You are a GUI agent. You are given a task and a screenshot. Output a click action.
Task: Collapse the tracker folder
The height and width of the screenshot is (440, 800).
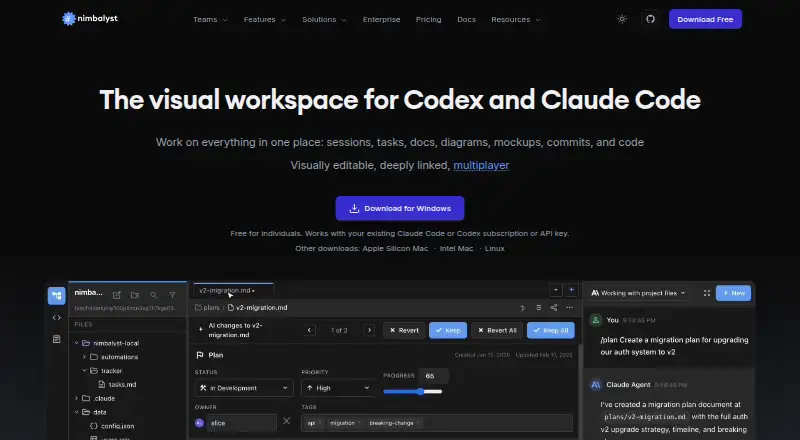pyautogui.click(x=84, y=371)
